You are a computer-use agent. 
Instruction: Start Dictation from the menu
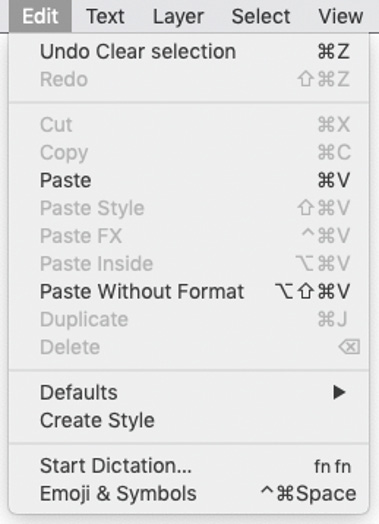[x=189, y=466]
